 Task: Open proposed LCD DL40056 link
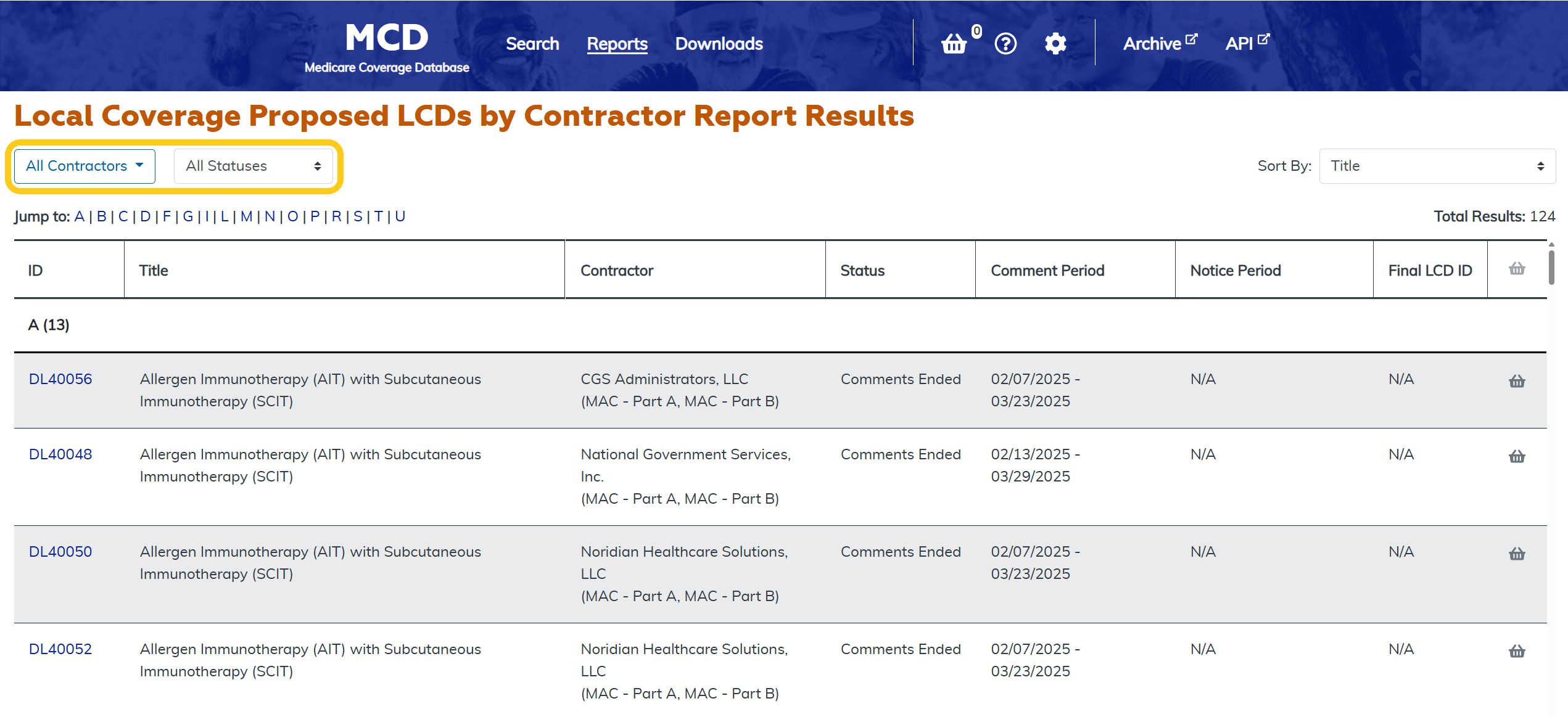(60, 379)
